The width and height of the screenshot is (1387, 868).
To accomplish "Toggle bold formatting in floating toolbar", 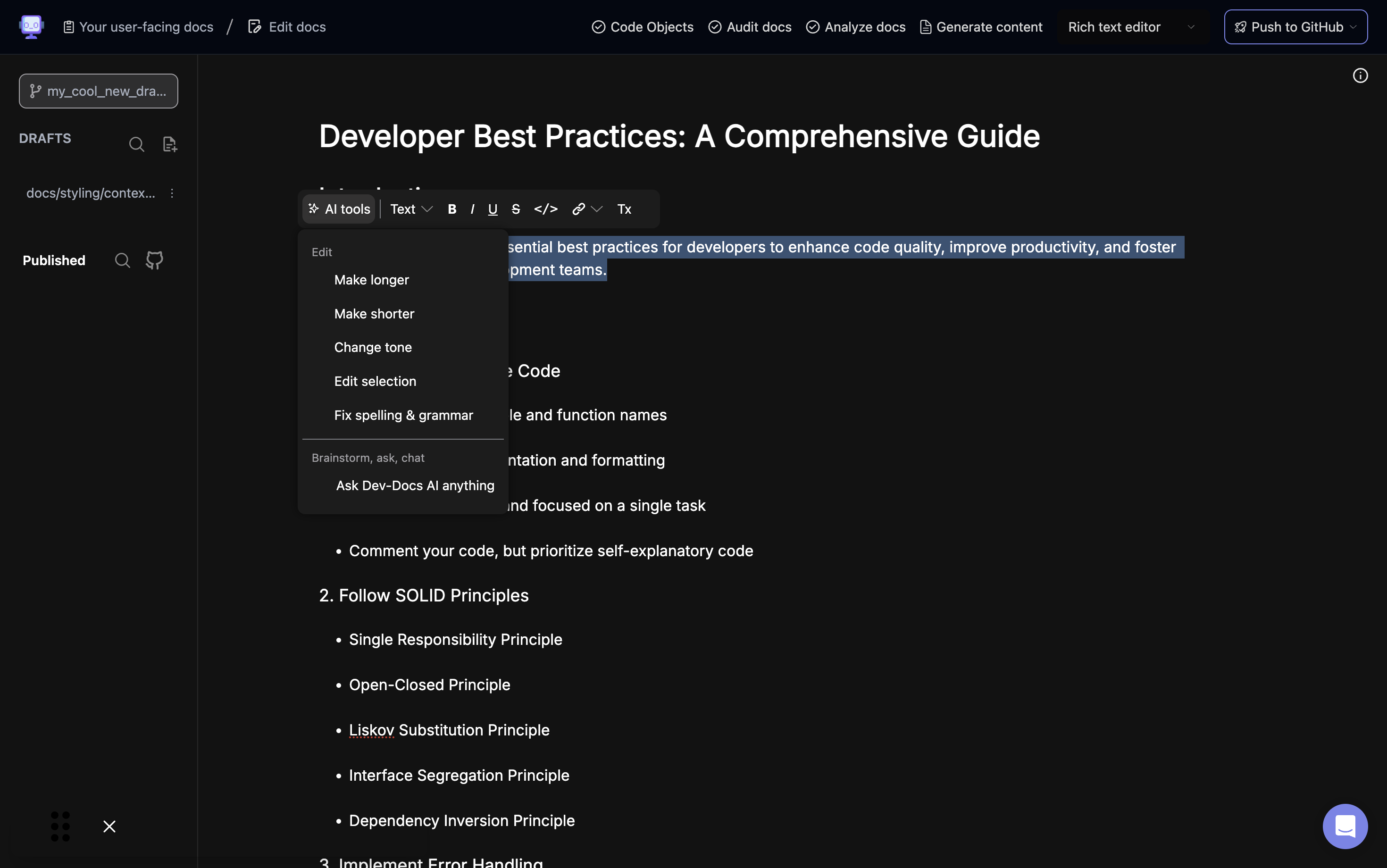I will 452,209.
